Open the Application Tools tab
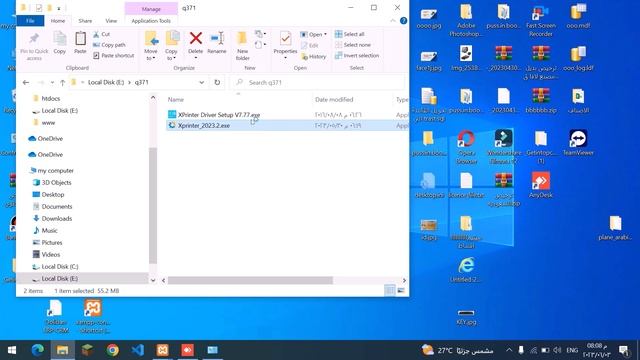This screenshot has height=360, width=640. (151, 21)
